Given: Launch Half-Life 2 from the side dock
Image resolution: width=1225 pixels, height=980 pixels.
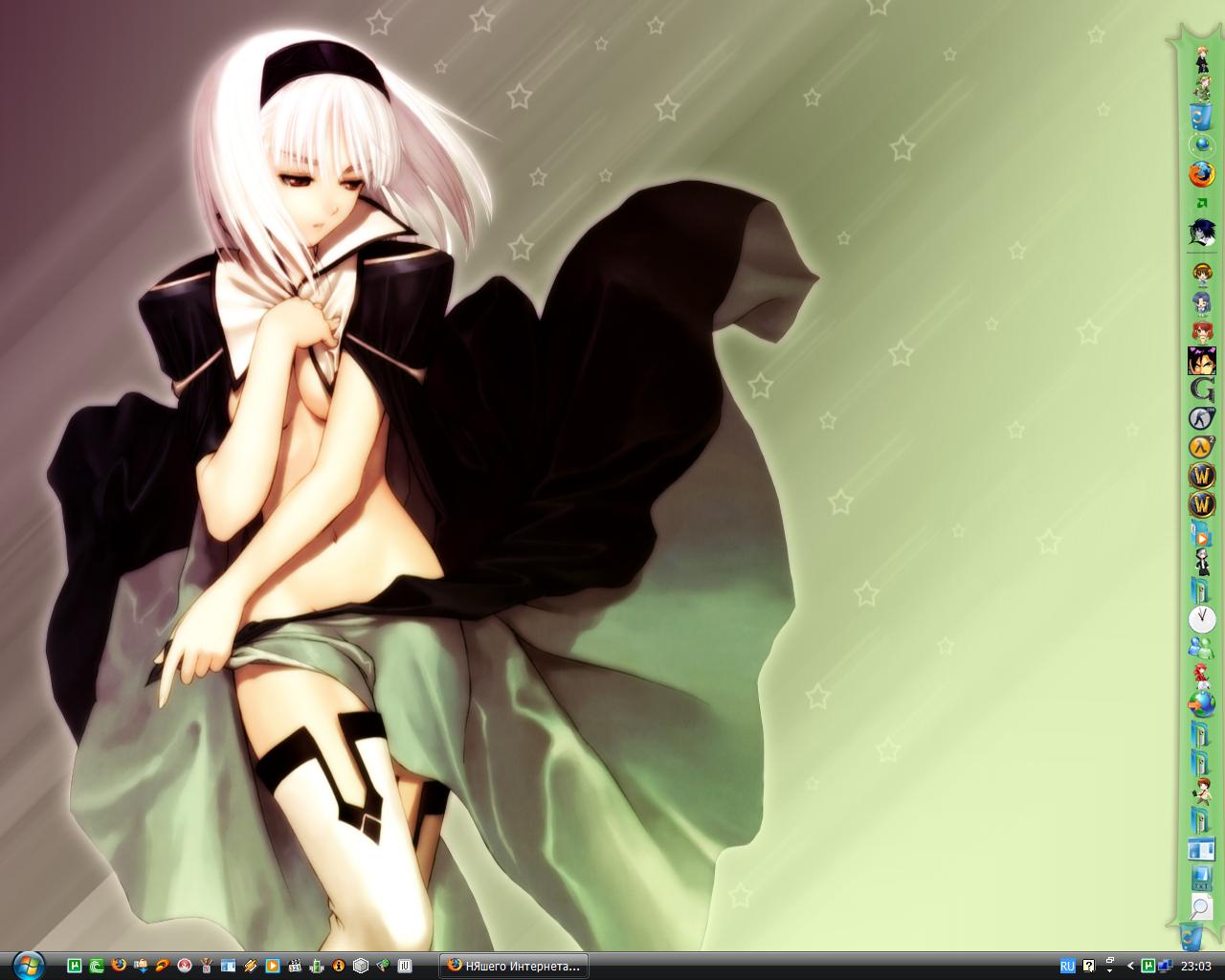Looking at the screenshot, I should tap(1202, 447).
